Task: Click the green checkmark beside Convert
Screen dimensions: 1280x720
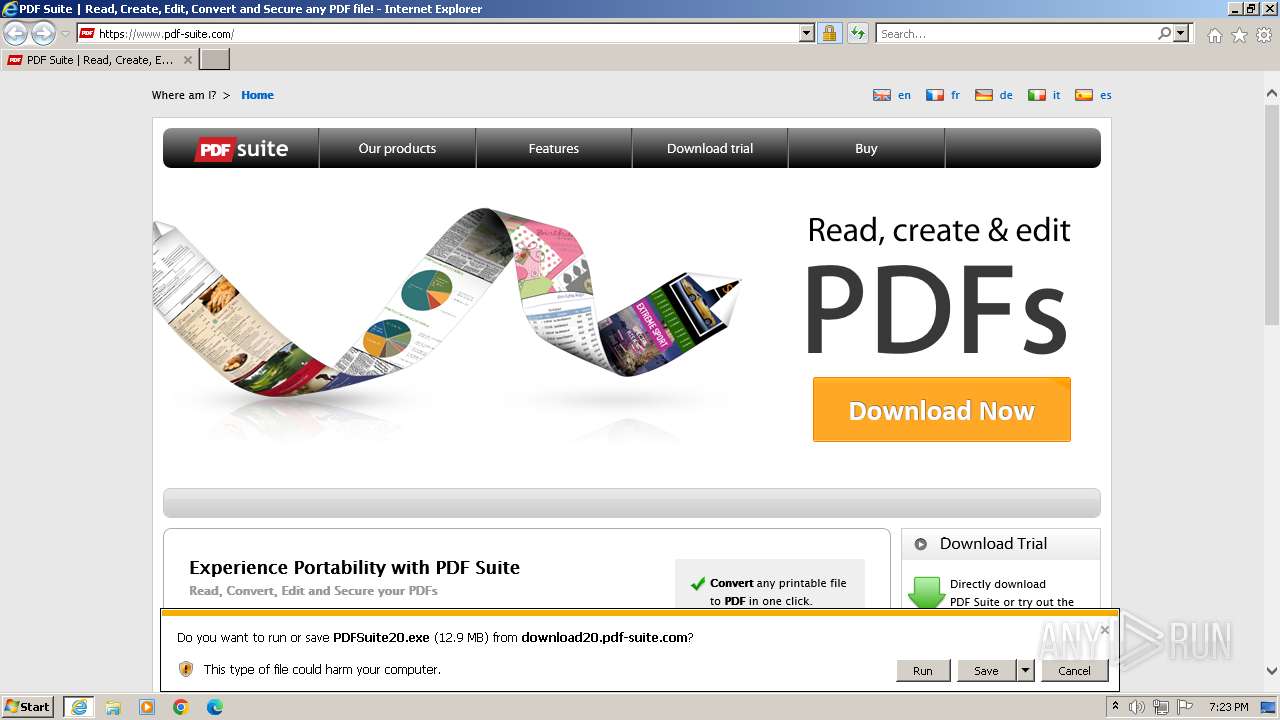Action: pyautogui.click(x=698, y=584)
